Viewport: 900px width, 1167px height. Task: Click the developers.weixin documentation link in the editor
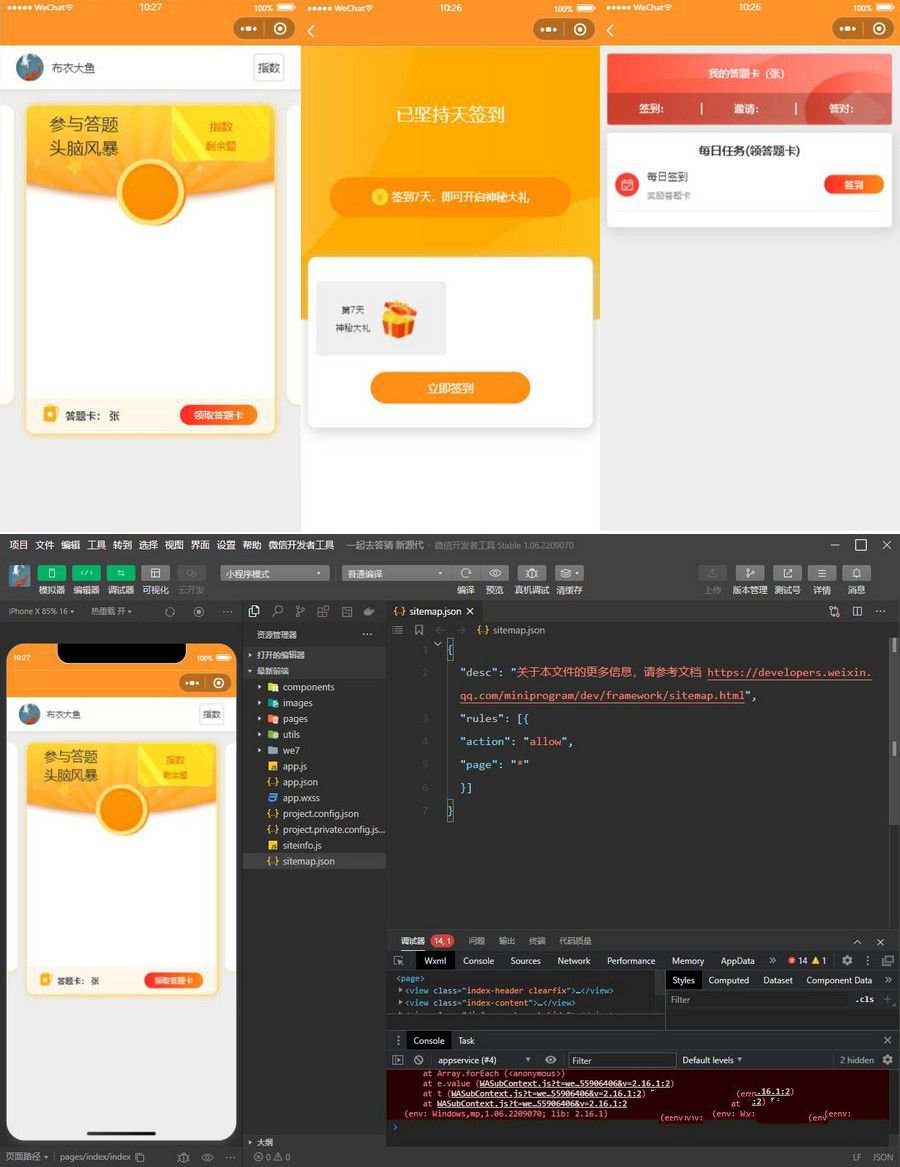[789, 673]
